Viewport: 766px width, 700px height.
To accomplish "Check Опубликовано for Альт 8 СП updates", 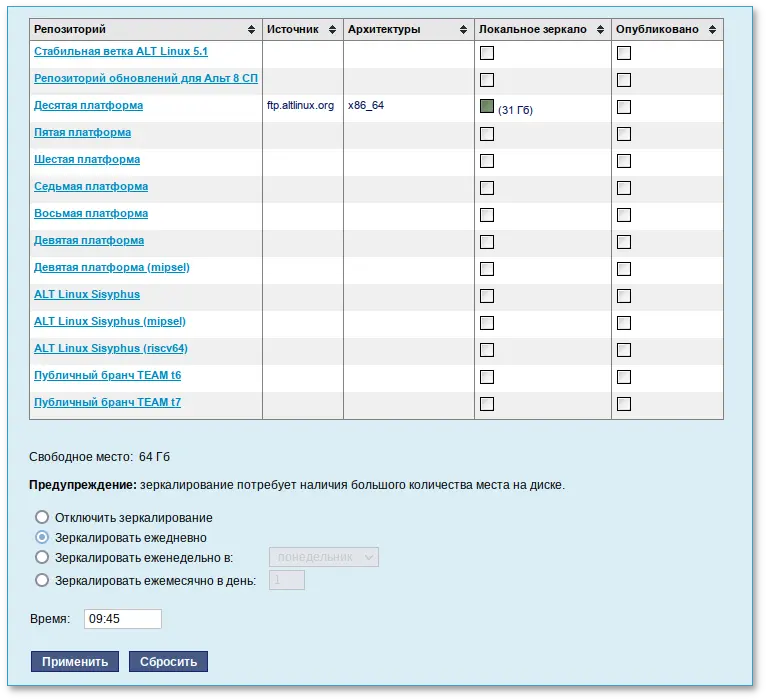I will tap(624, 80).
